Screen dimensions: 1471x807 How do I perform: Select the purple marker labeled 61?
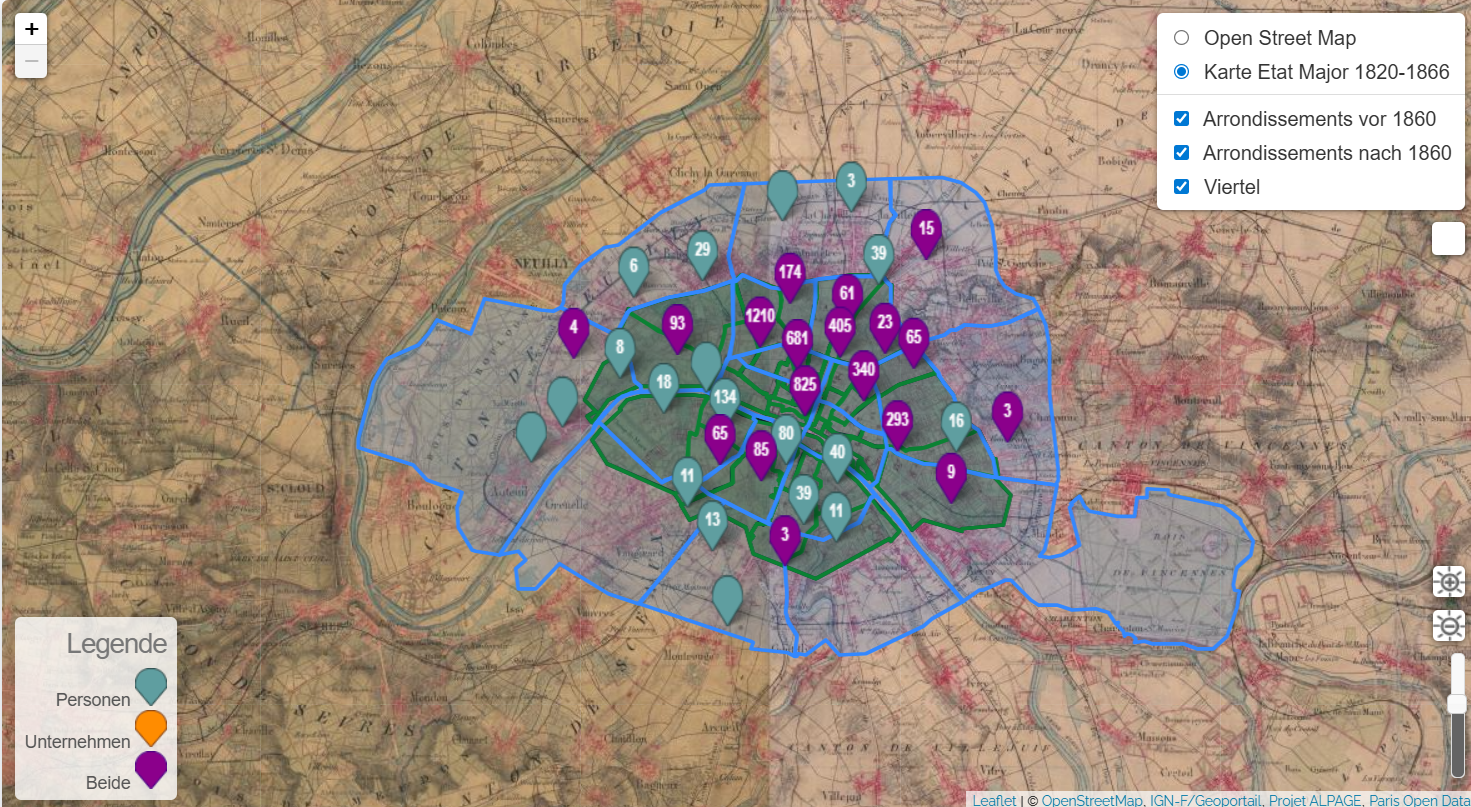tap(848, 298)
